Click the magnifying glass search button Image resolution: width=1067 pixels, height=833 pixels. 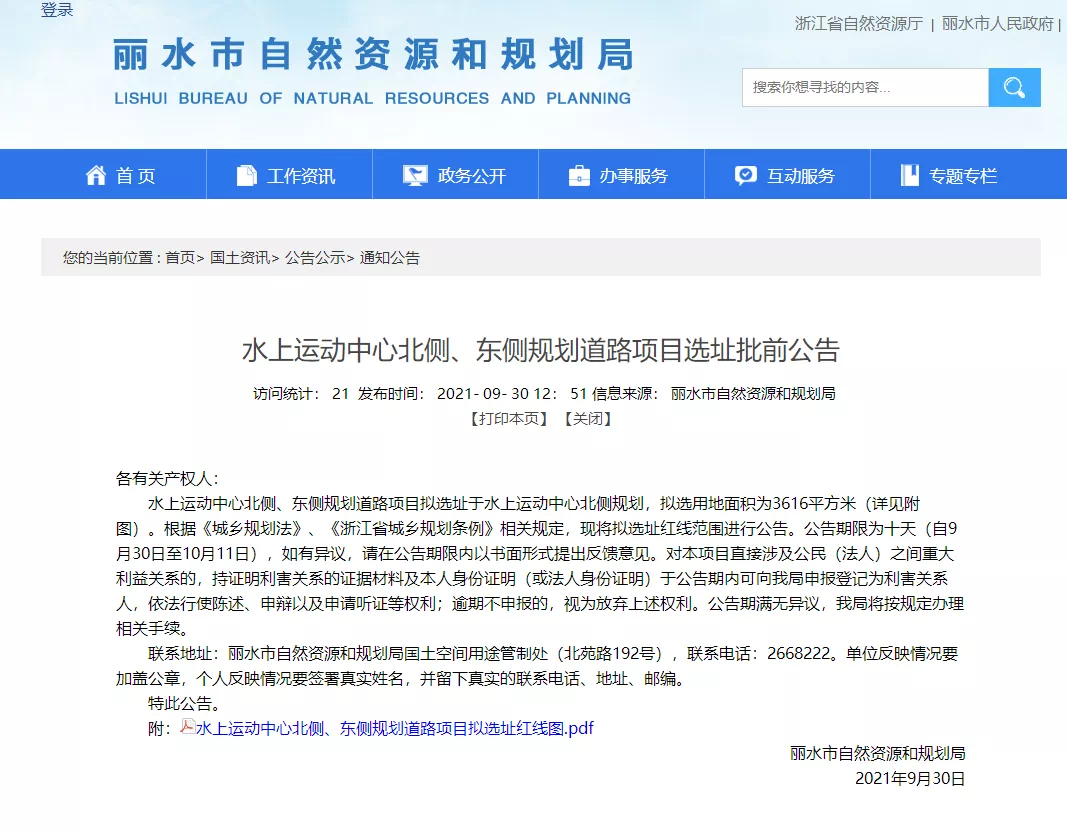pyautogui.click(x=1014, y=88)
